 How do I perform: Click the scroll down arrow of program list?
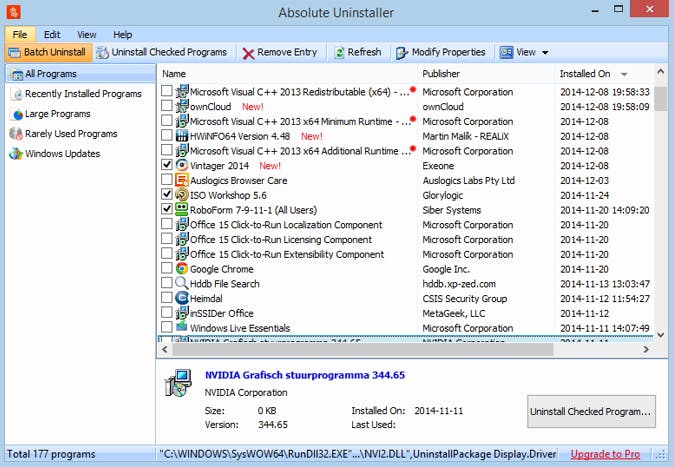coord(661,335)
